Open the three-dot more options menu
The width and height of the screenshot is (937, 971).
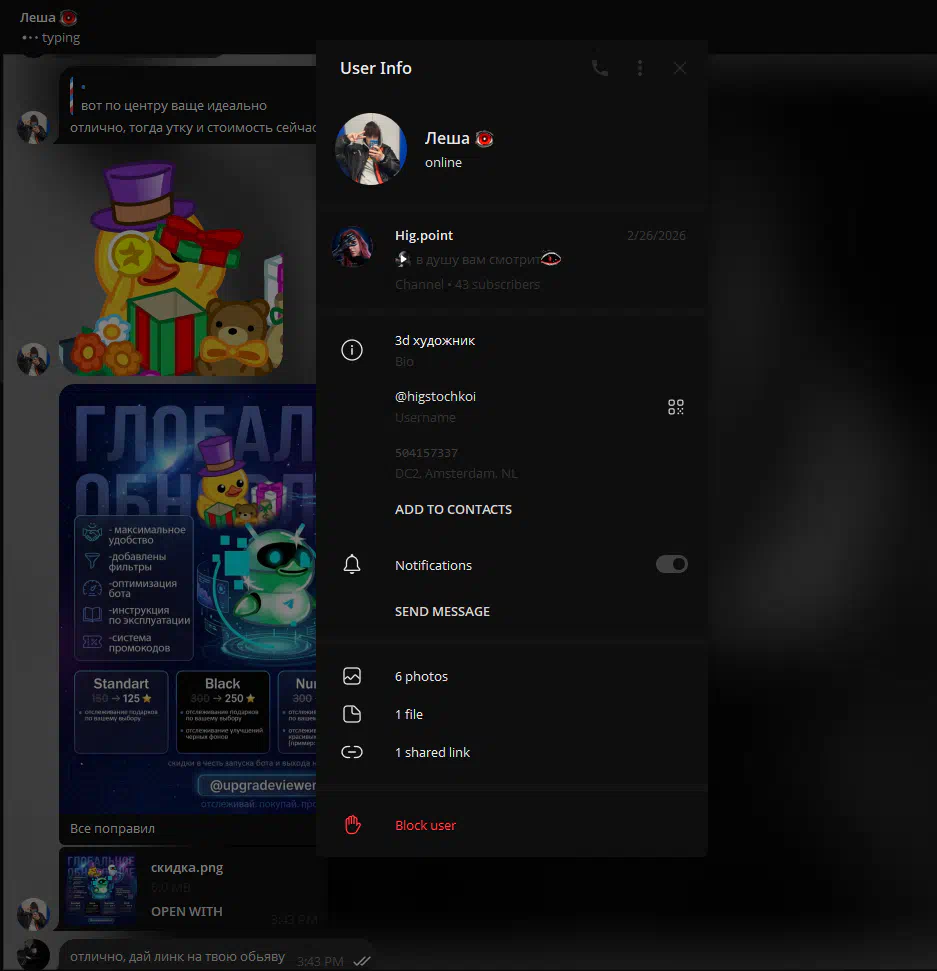click(640, 68)
